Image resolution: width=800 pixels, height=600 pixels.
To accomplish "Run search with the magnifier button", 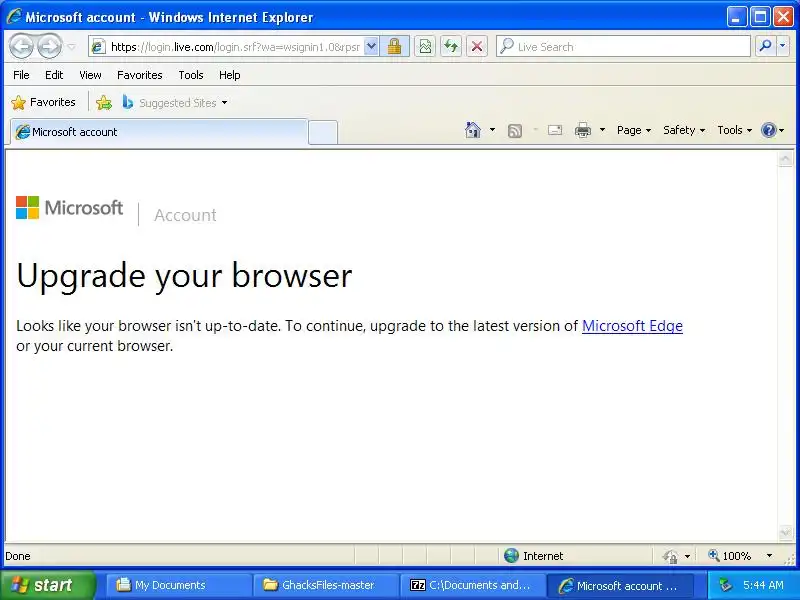I will (x=765, y=46).
